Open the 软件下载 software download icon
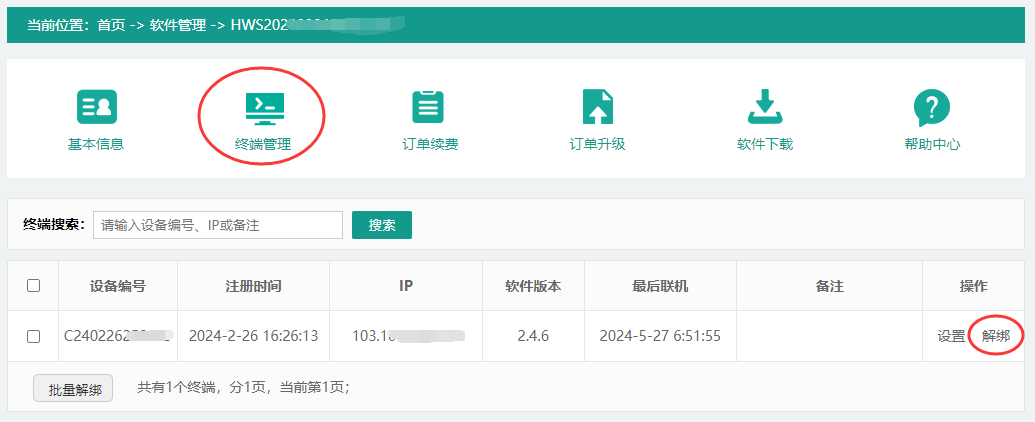This screenshot has width=1035, height=422. (764, 108)
